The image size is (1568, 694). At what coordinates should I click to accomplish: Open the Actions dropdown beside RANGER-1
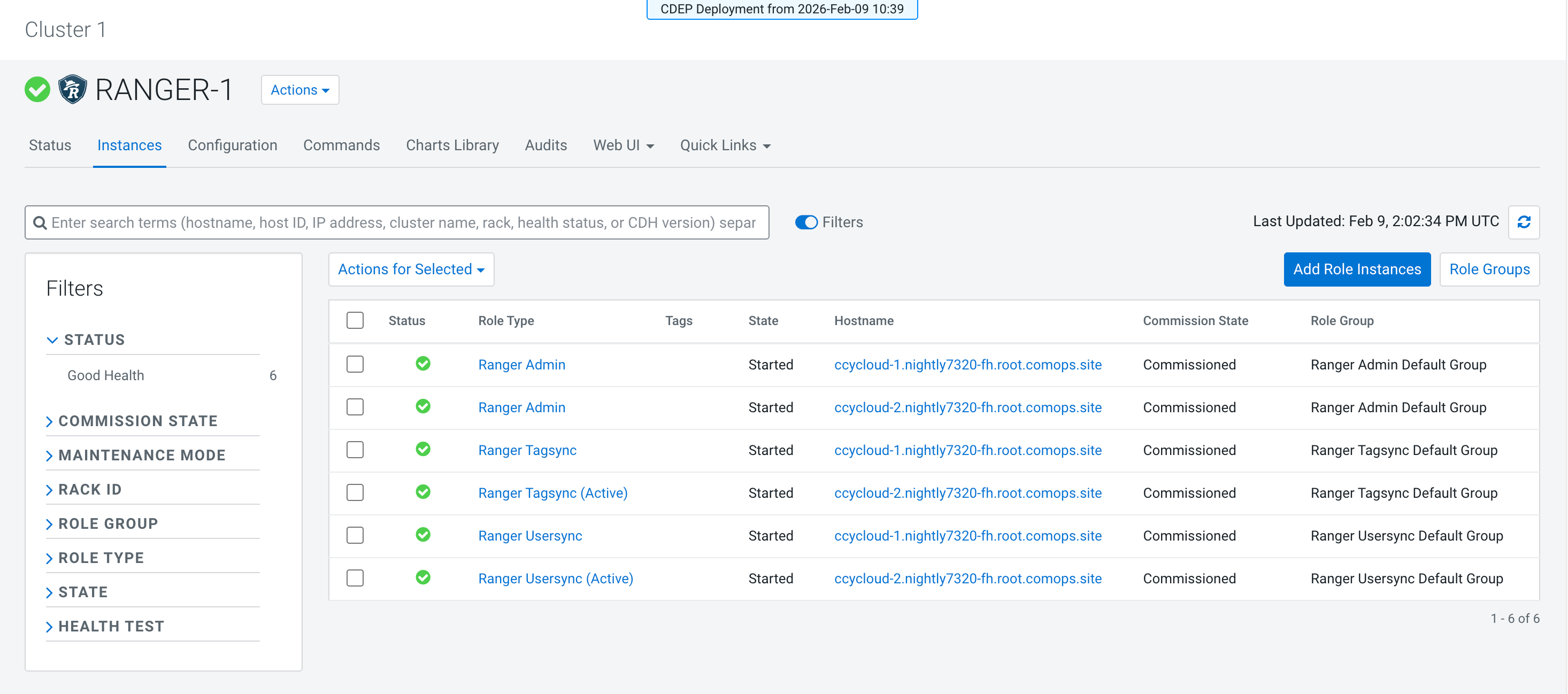click(x=299, y=90)
